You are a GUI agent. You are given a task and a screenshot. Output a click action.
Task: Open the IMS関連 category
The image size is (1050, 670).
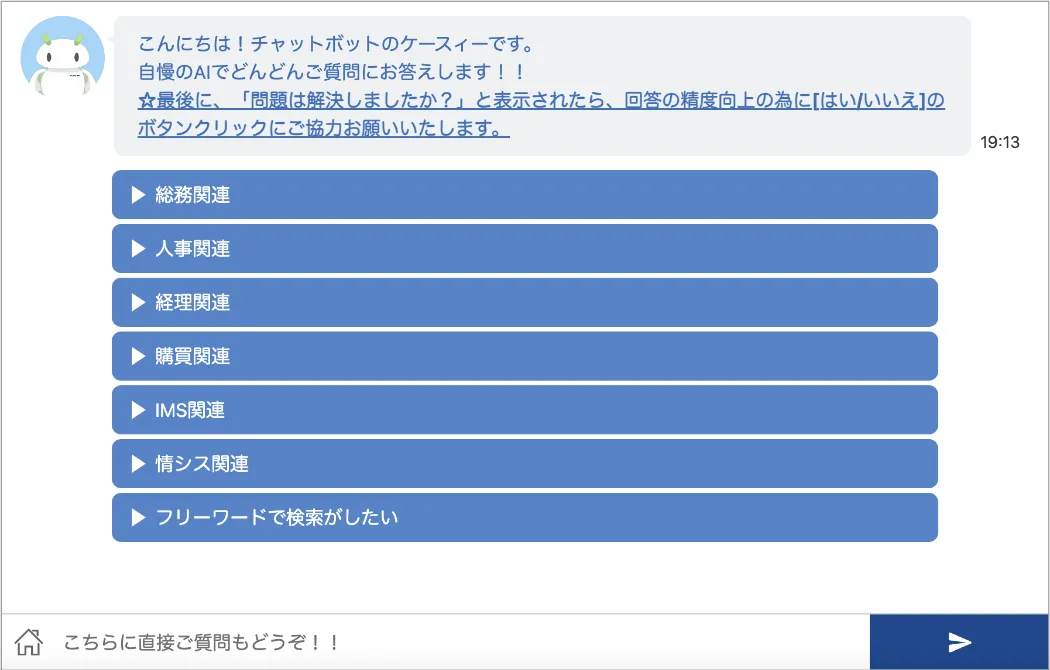(x=524, y=410)
